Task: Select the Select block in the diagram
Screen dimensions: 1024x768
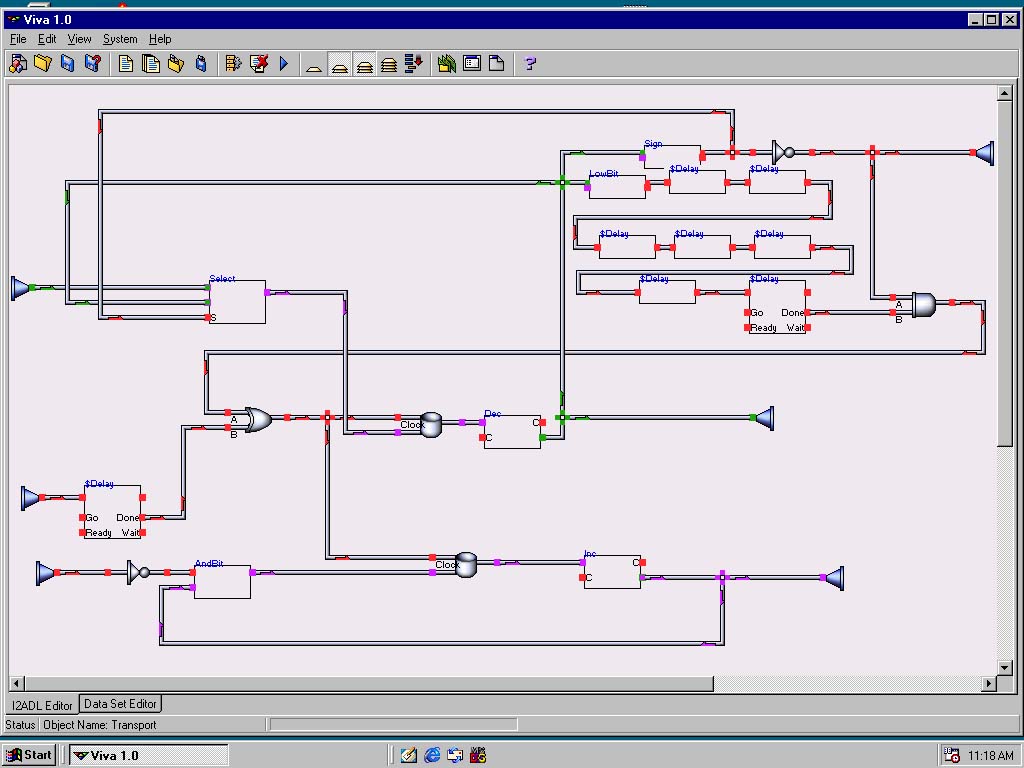Action: click(238, 302)
